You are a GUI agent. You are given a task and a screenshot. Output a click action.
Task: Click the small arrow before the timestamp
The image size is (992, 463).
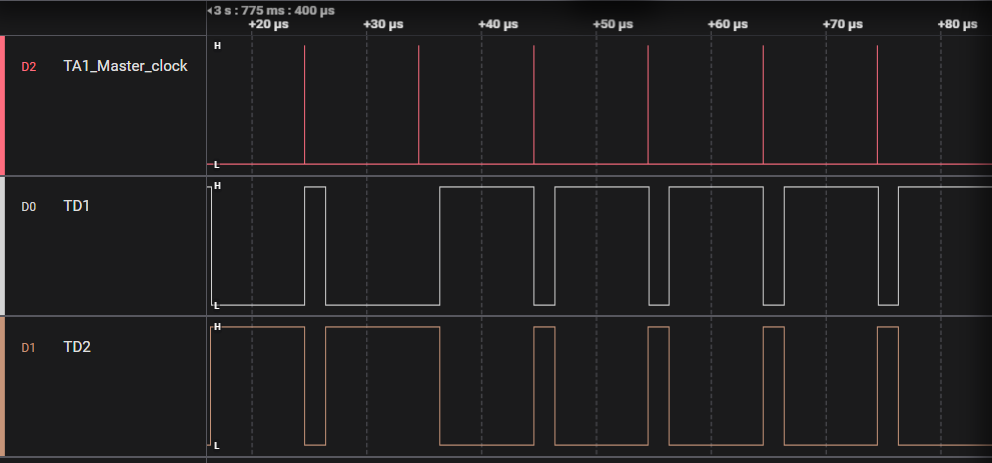[210, 11]
